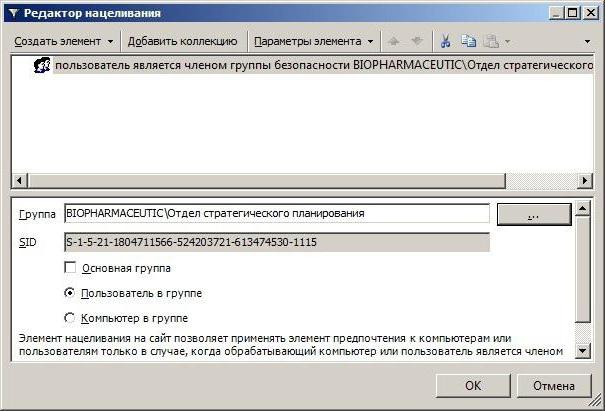This screenshot has height=411, width=605.
Task: Click the filter icon in the title bar
Action: coord(13,13)
